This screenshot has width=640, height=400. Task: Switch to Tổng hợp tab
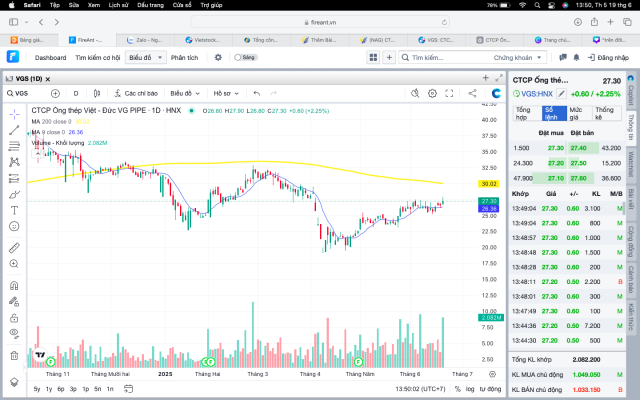pos(527,113)
